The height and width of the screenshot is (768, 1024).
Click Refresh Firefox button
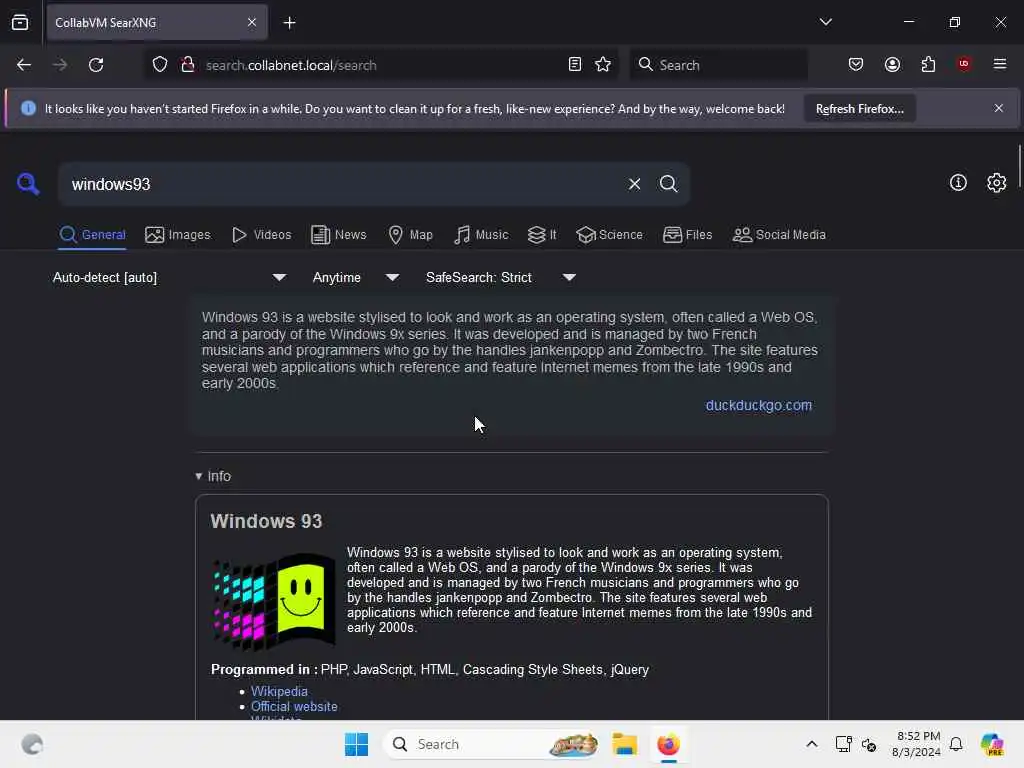point(859,109)
